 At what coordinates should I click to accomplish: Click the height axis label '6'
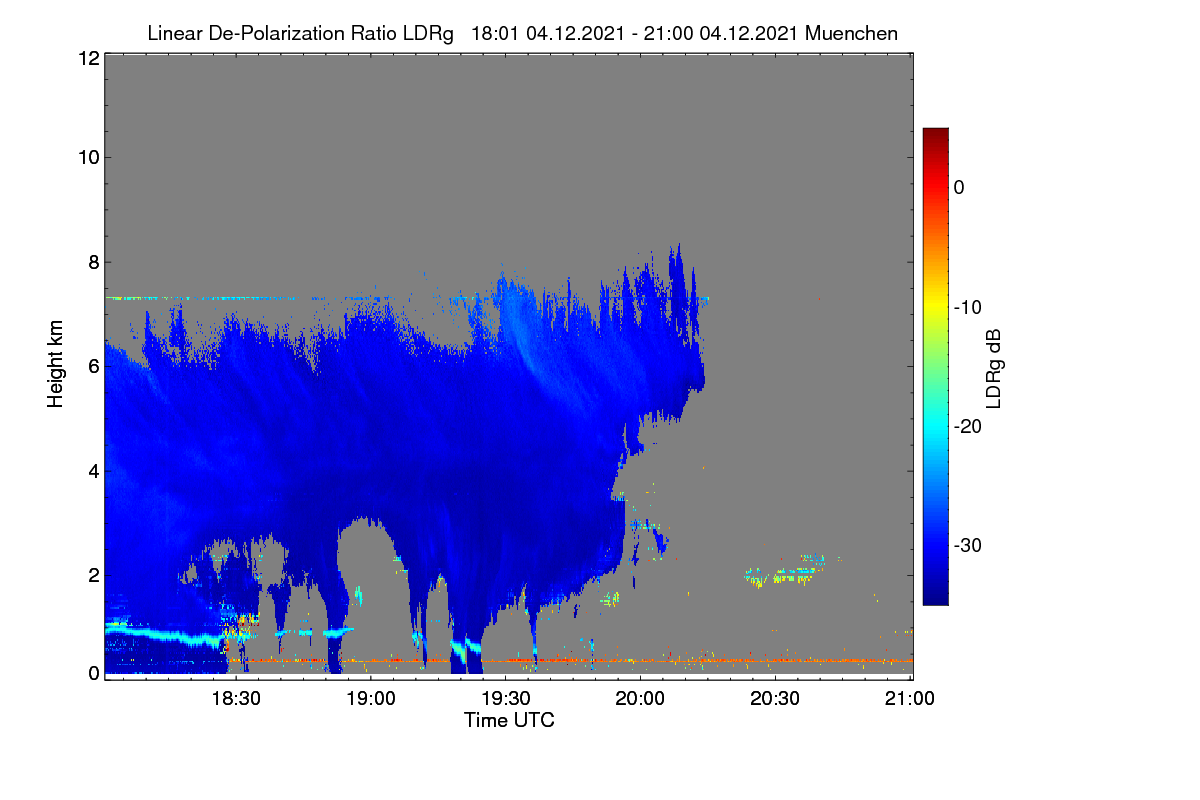click(x=94, y=366)
